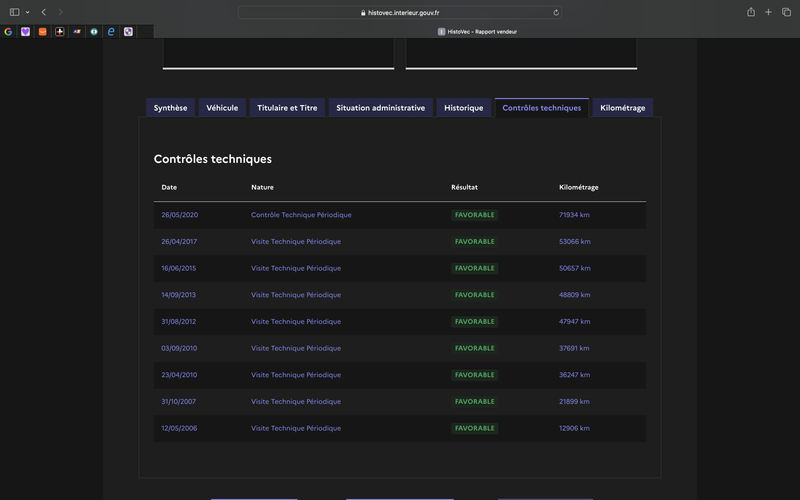Add a new tab with plus icon
800x500 pixels.
(x=768, y=12)
